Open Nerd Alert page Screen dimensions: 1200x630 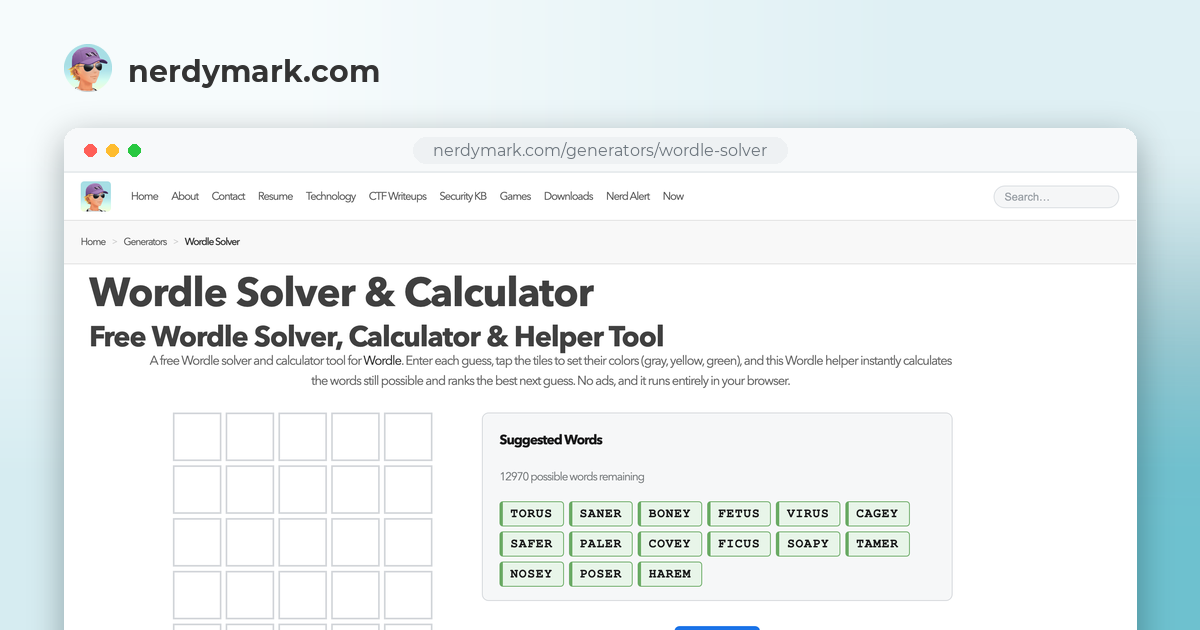tap(628, 196)
